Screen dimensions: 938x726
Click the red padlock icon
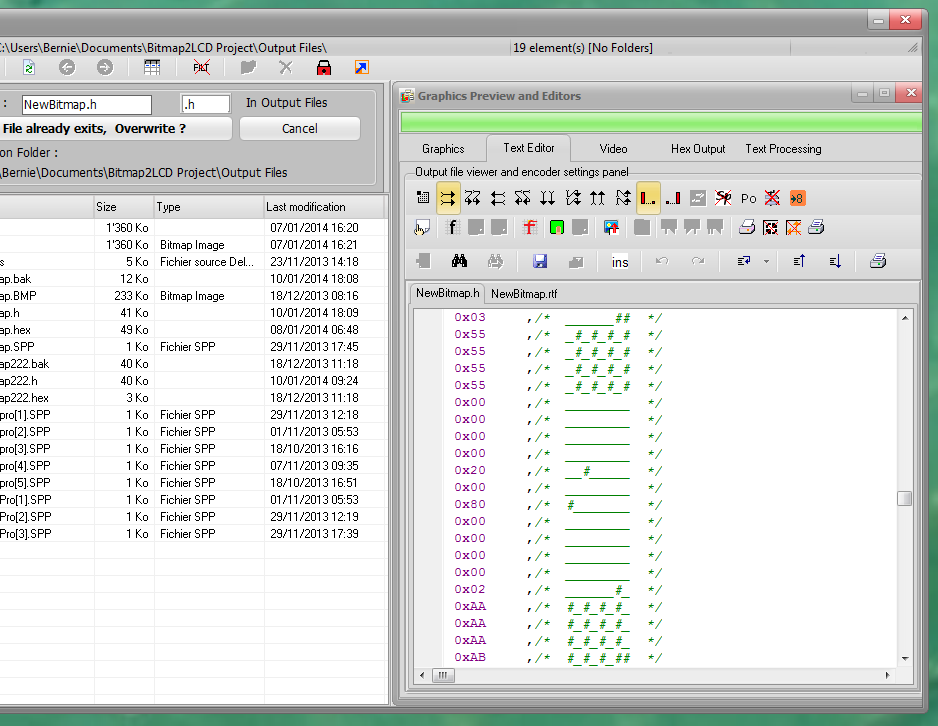323,68
